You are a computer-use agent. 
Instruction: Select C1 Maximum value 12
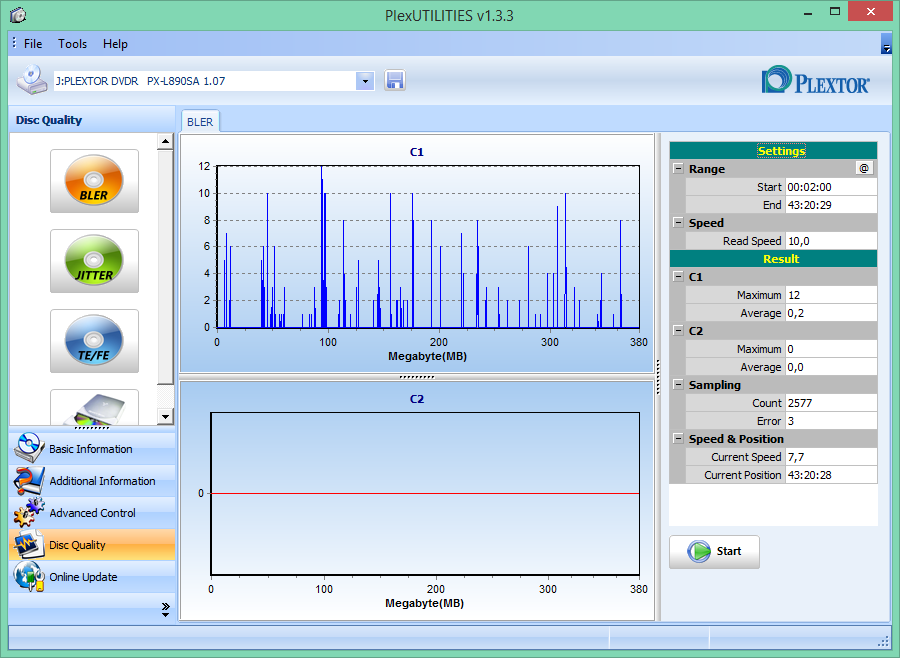tap(831, 295)
